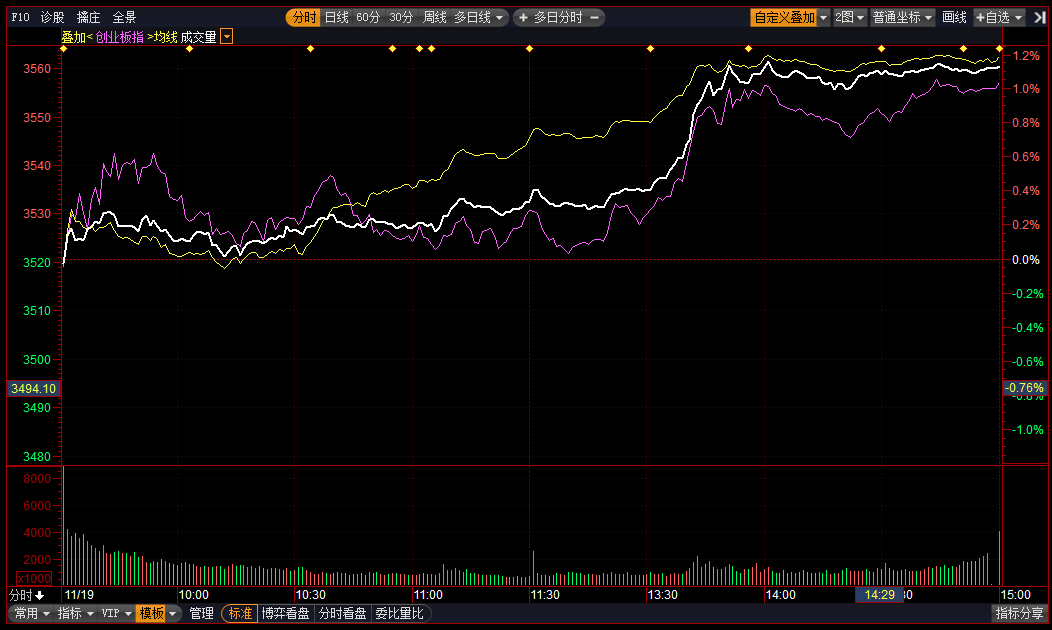Click the yellow diamond marker above 10:00
1052x630 pixels.
tap(189, 49)
